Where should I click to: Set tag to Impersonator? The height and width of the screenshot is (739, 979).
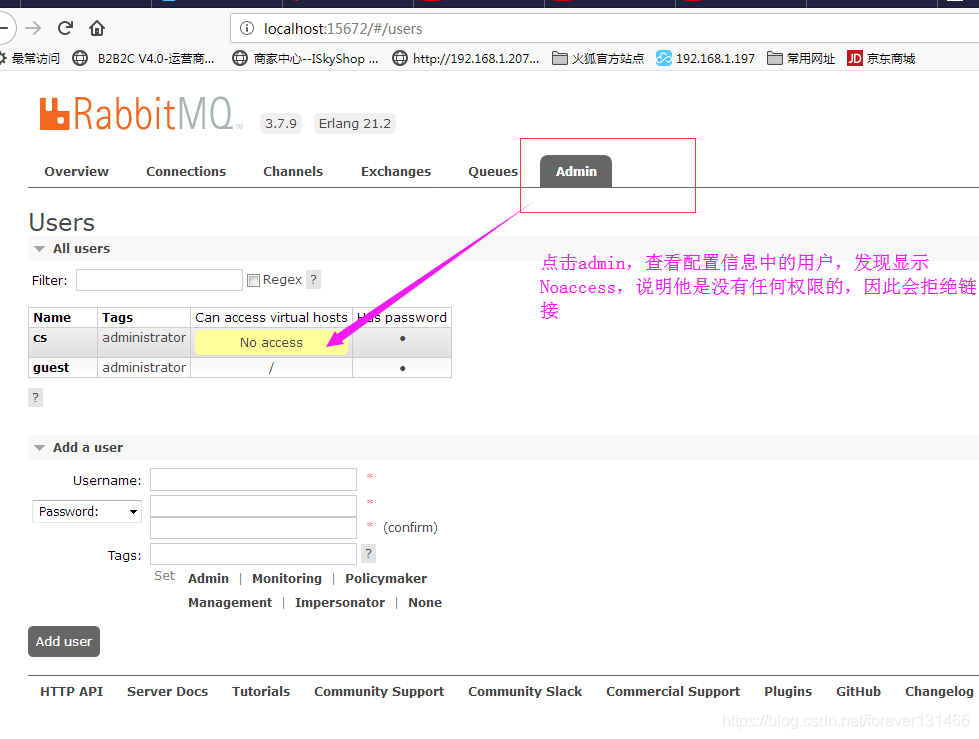pos(340,603)
